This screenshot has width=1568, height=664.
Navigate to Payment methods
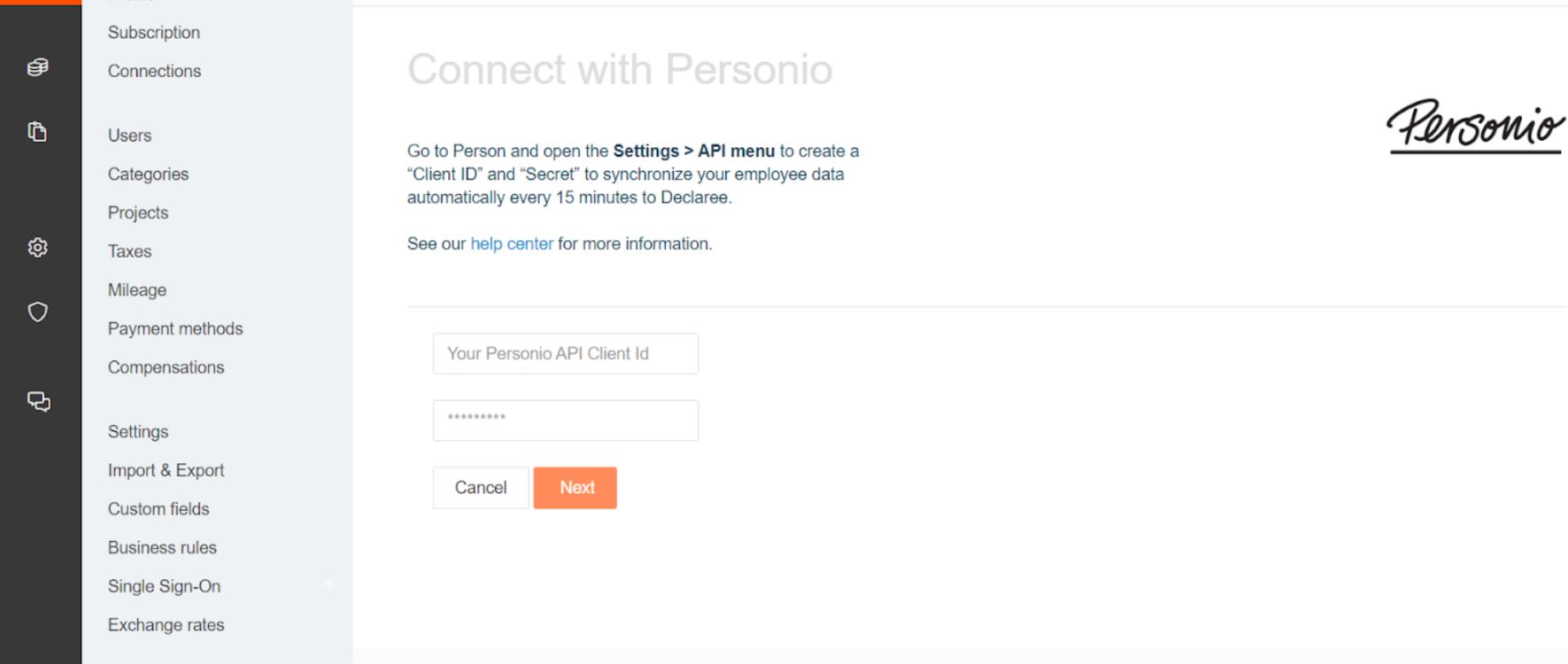(175, 328)
